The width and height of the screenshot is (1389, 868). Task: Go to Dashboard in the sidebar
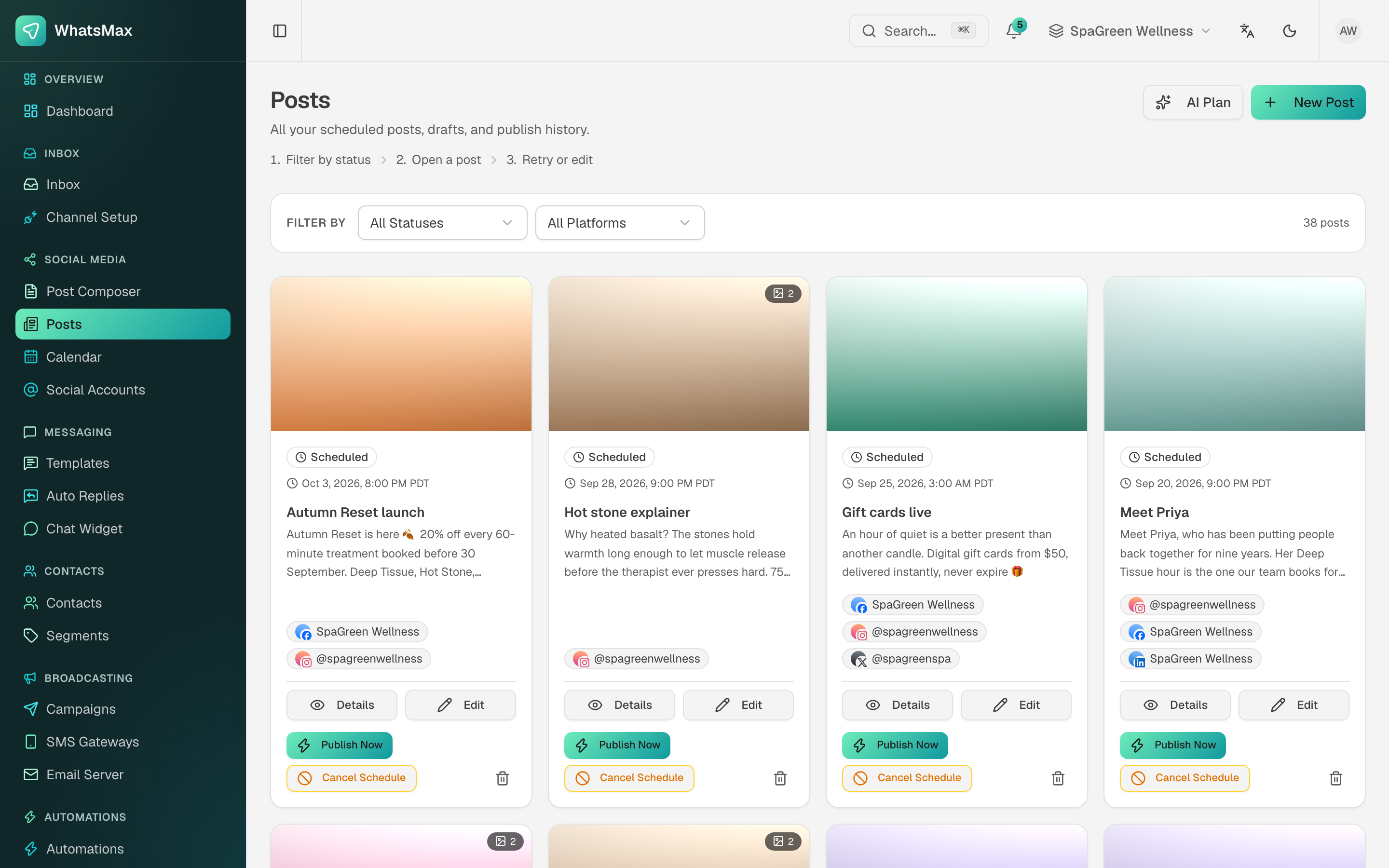(x=123, y=111)
